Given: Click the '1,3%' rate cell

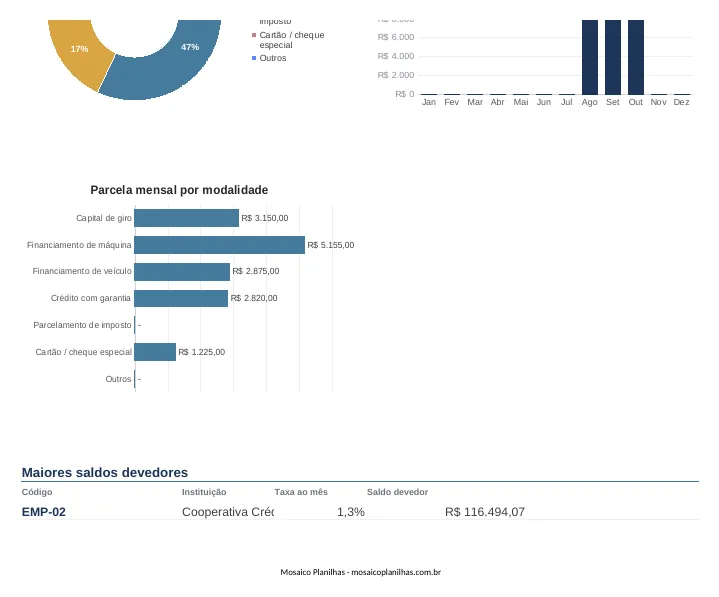Looking at the screenshot, I should (x=351, y=512).
